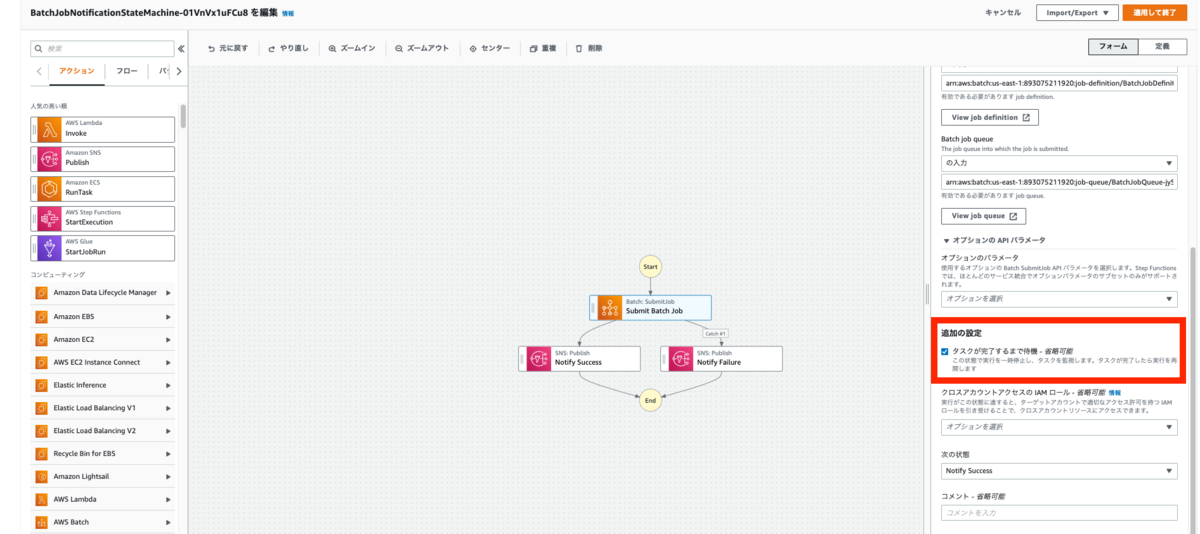The image size is (1200, 534).
Task: Open the IAM ロール option dropdown
Action: pos(1059,427)
